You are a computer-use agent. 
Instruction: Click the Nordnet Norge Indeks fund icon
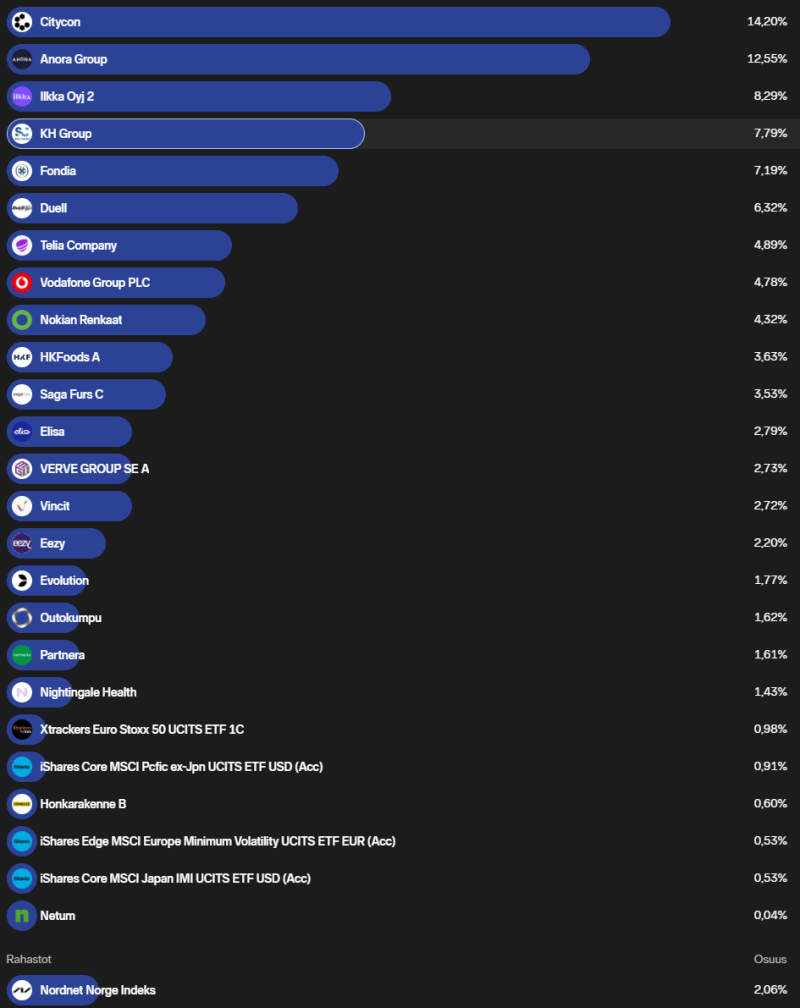(22, 990)
